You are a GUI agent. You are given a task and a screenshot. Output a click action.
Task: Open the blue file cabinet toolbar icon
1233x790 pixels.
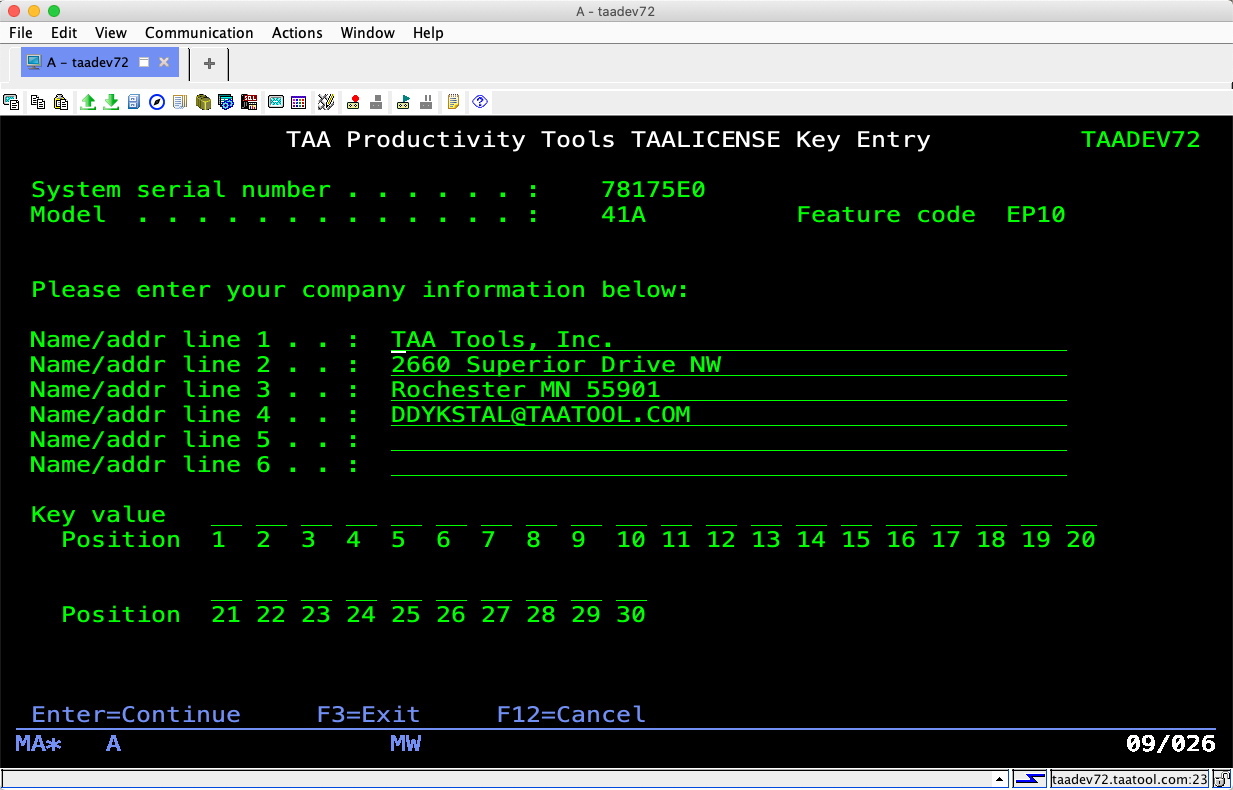coord(134,102)
